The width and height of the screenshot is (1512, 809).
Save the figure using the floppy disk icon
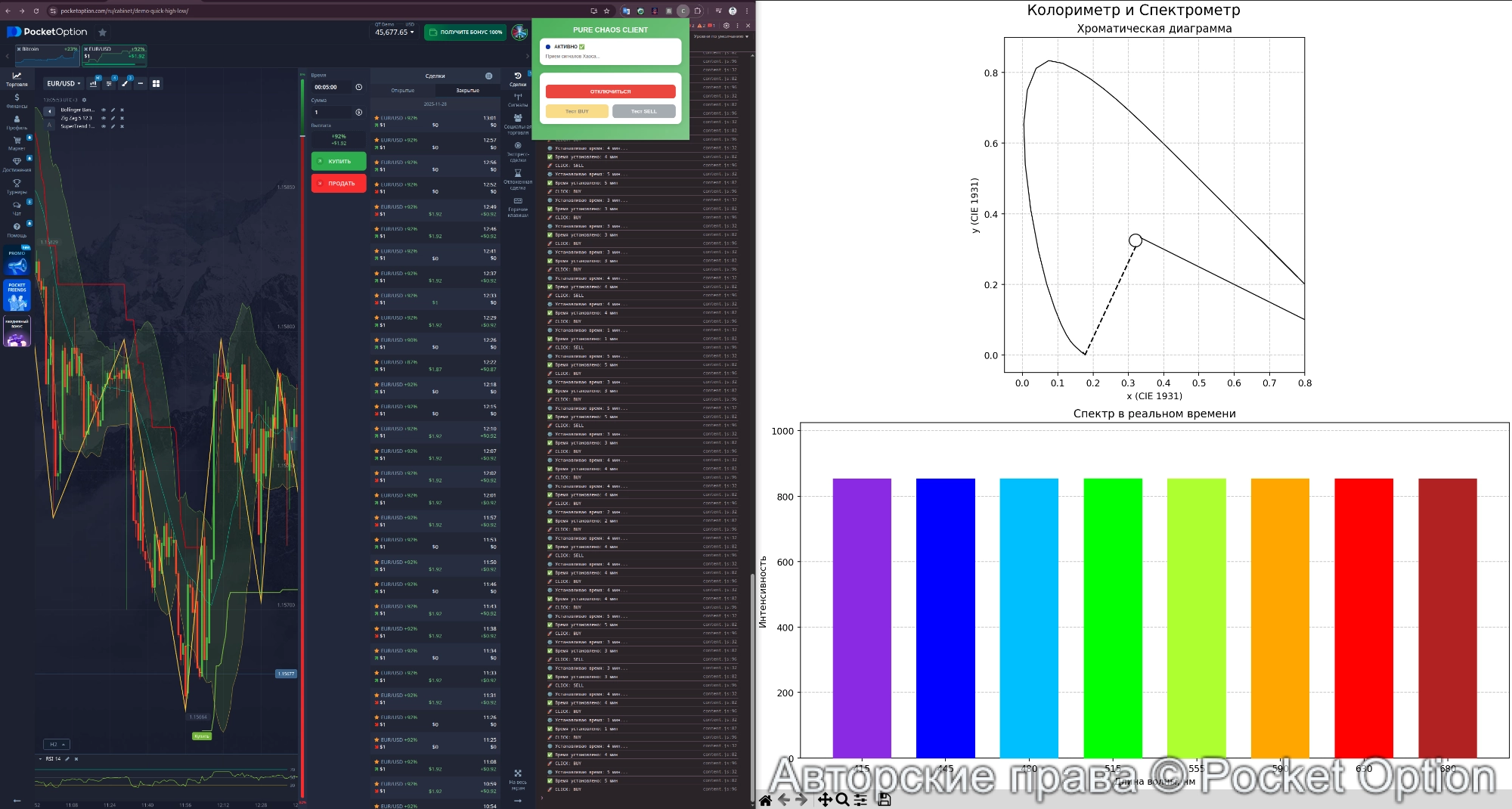click(x=885, y=800)
